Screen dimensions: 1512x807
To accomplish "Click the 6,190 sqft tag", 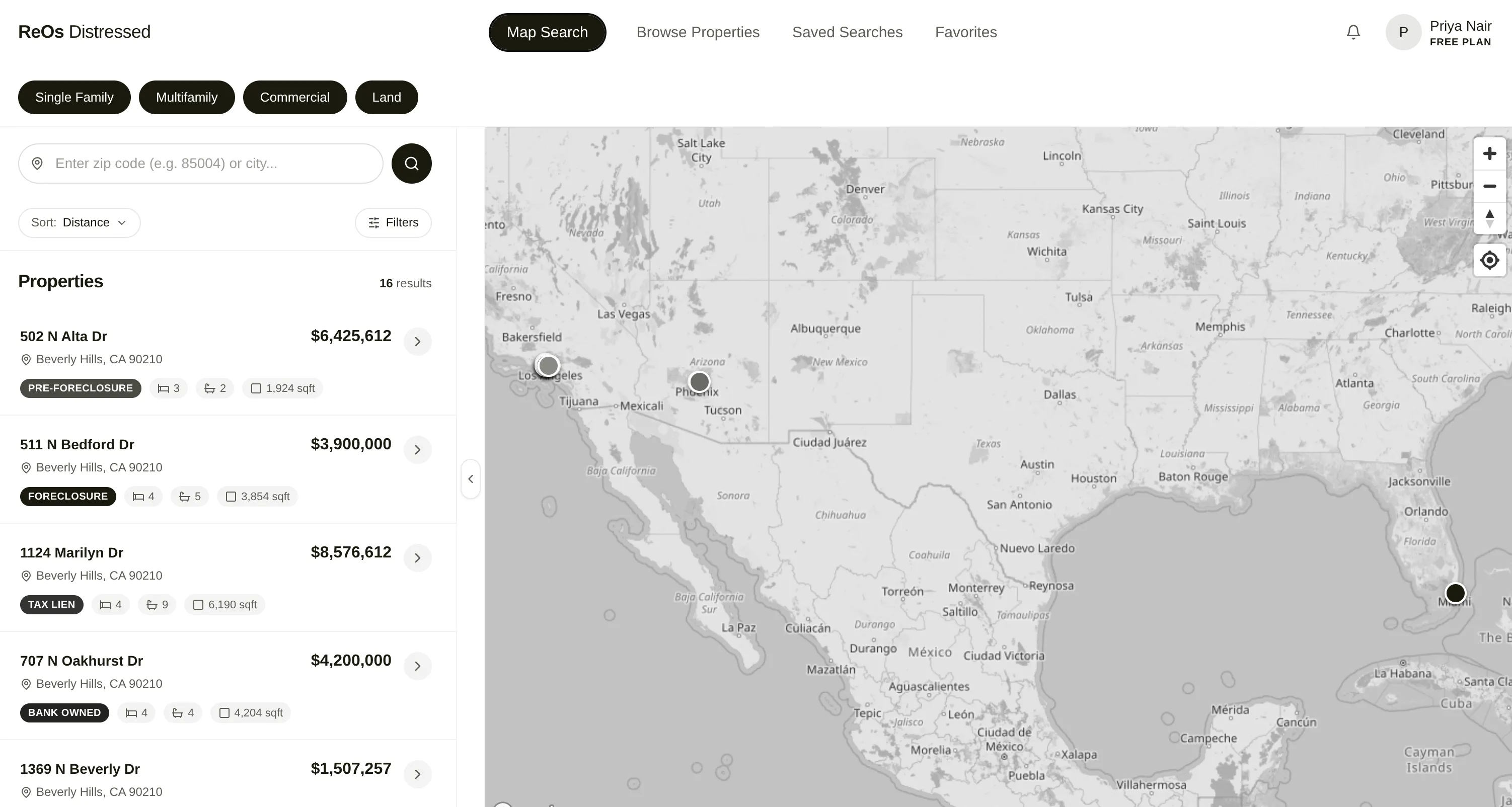I will coord(225,604).
